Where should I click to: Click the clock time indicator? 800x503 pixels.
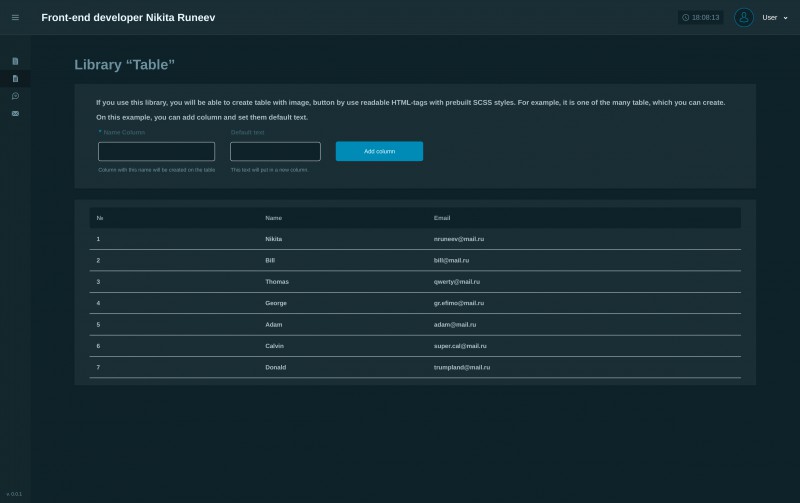pyautogui.click(x=701, y=17)
